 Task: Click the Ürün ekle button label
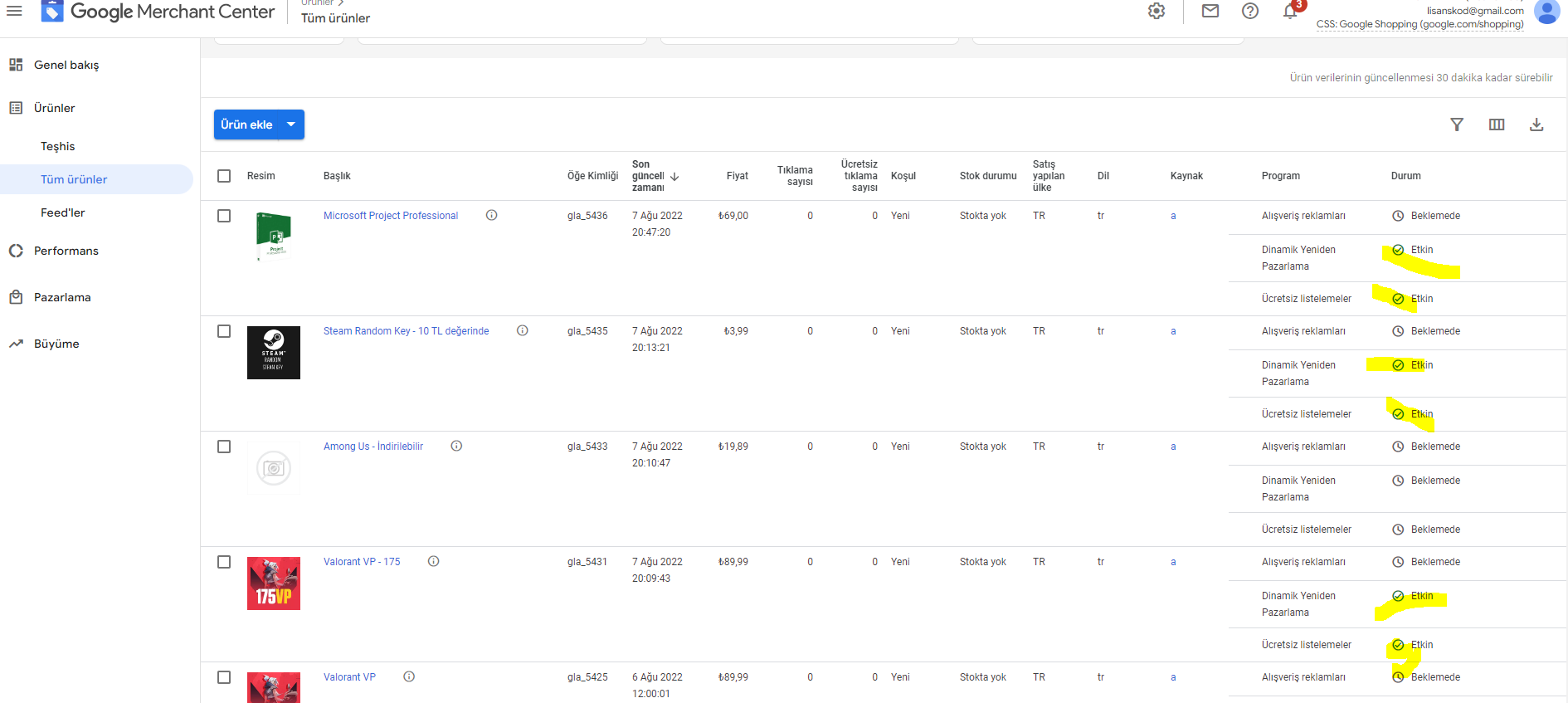pos(246,124)
